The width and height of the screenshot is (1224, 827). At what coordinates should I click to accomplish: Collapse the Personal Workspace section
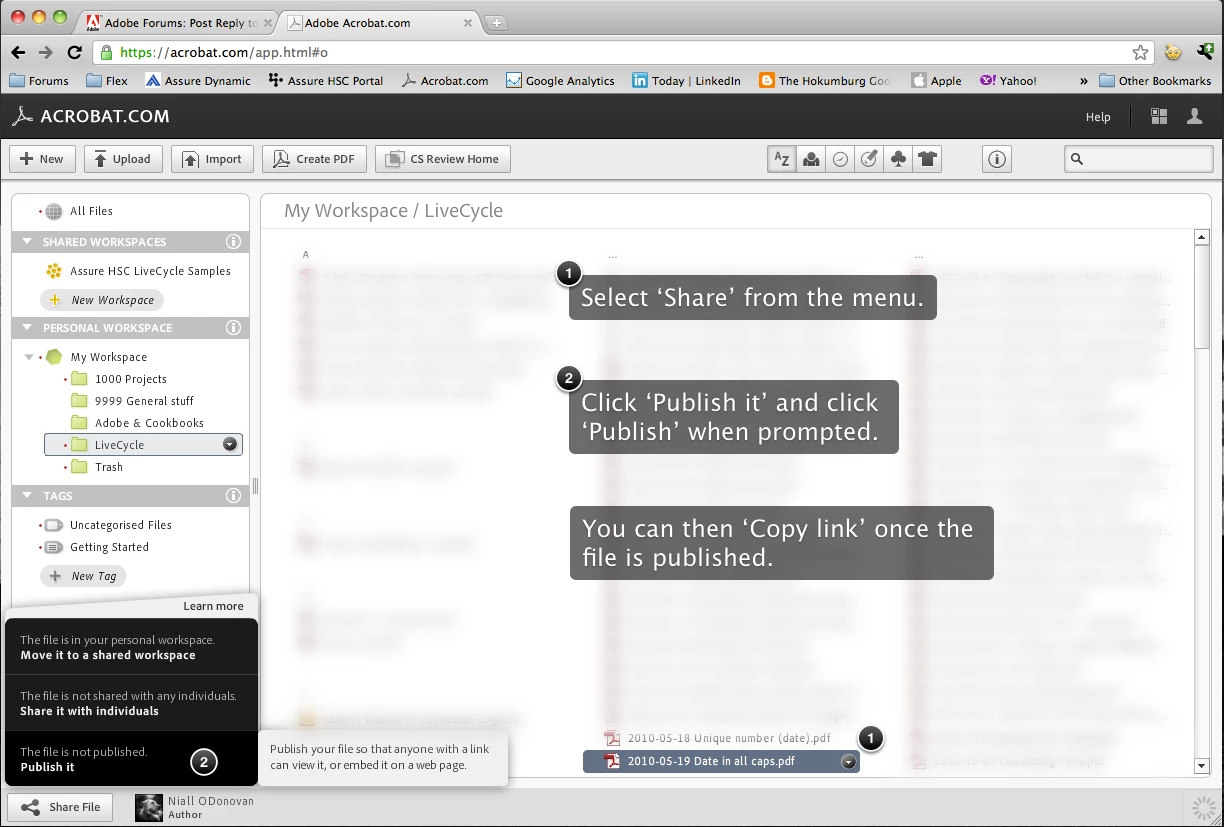pos(25,328)
